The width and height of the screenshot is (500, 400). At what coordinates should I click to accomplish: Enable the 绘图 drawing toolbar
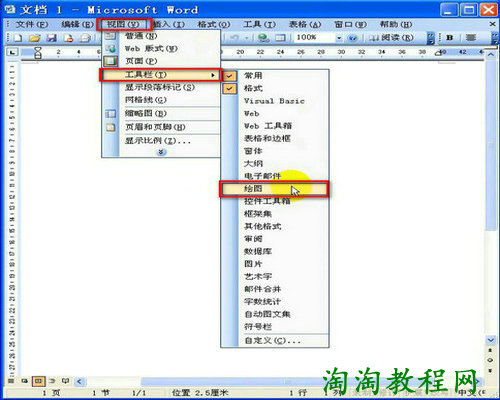point(274,189)
